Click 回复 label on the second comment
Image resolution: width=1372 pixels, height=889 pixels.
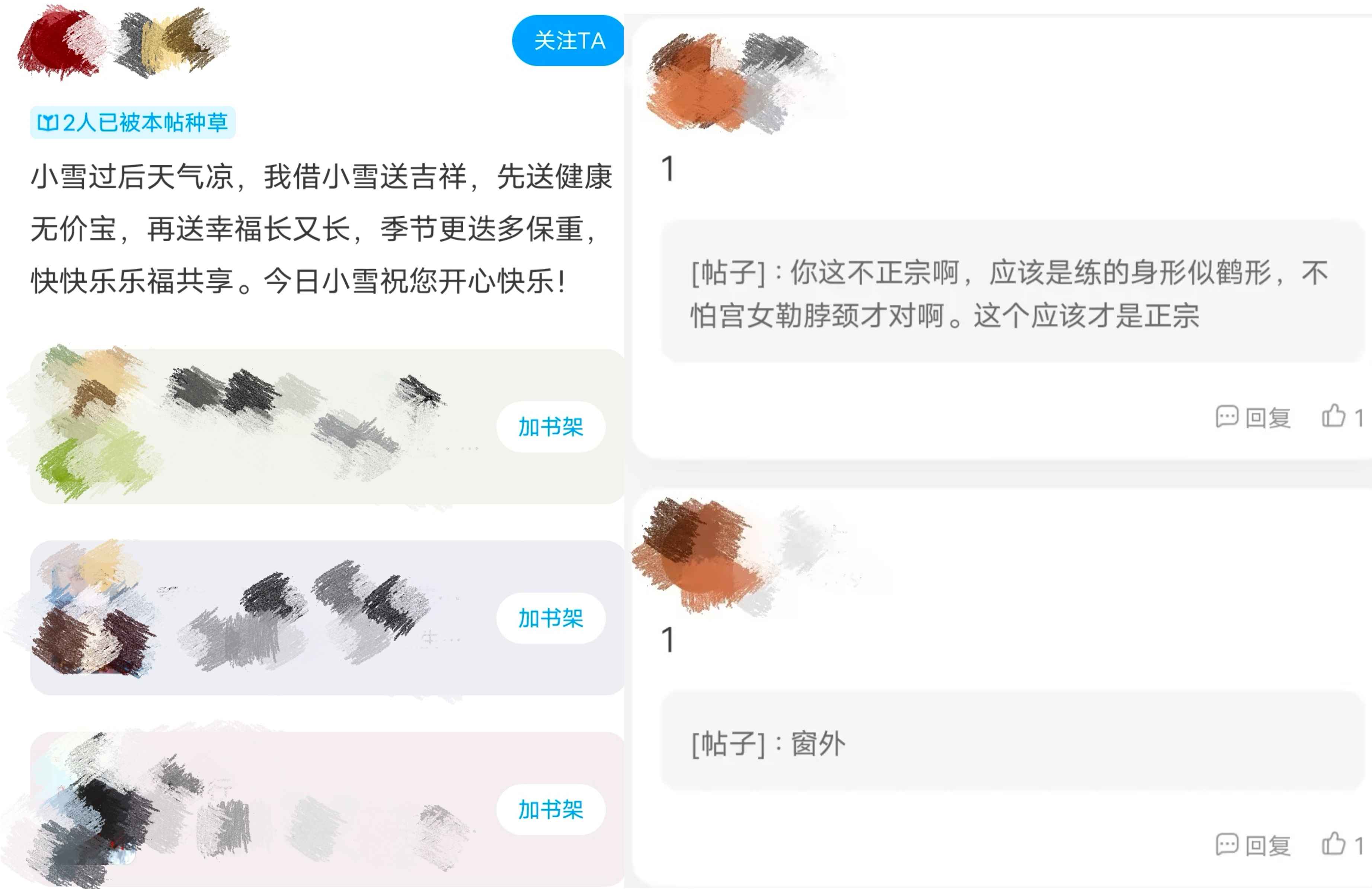click(x=1268, y=846)
